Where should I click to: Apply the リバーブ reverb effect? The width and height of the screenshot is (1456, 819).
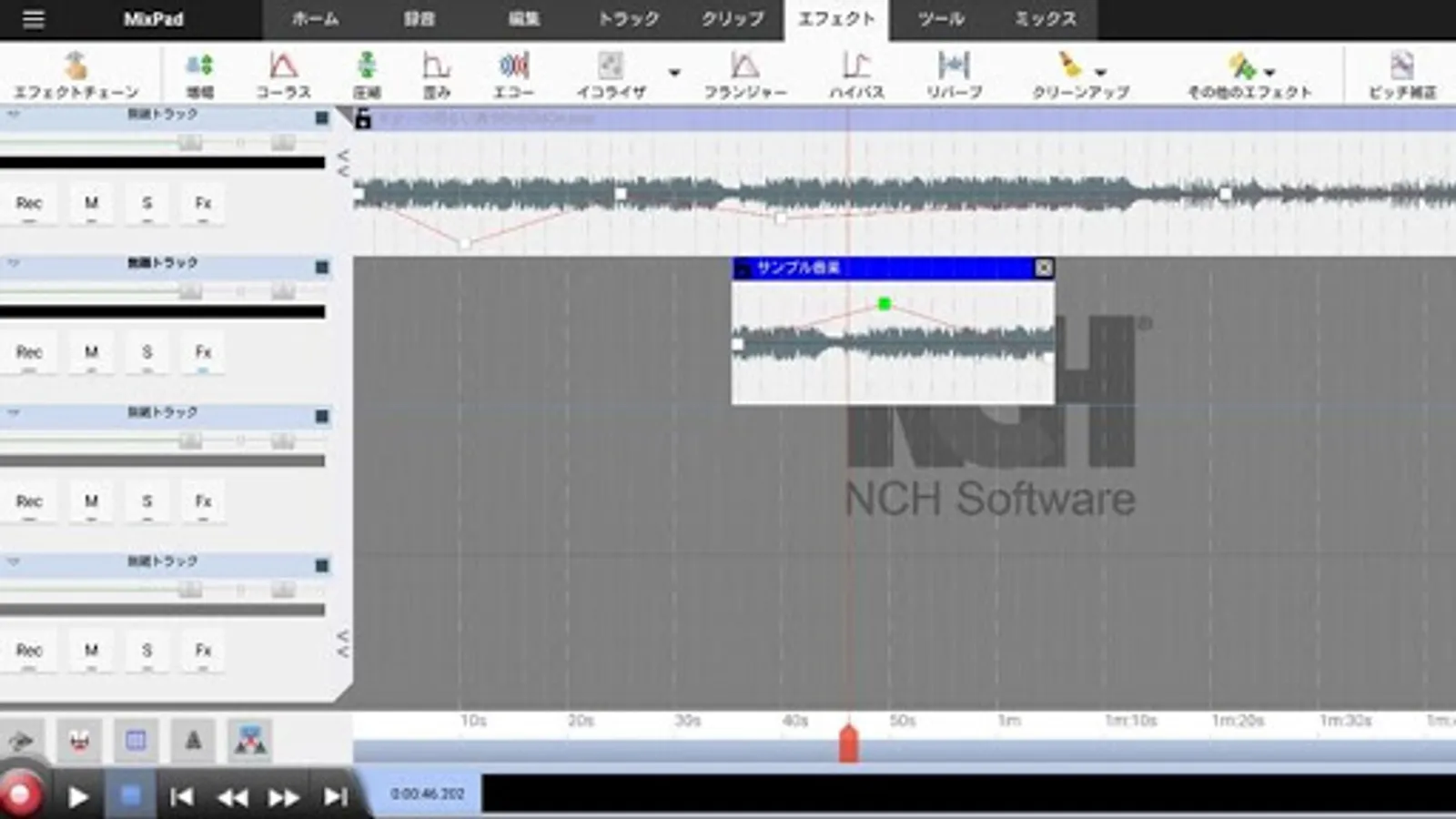[954, 75]
